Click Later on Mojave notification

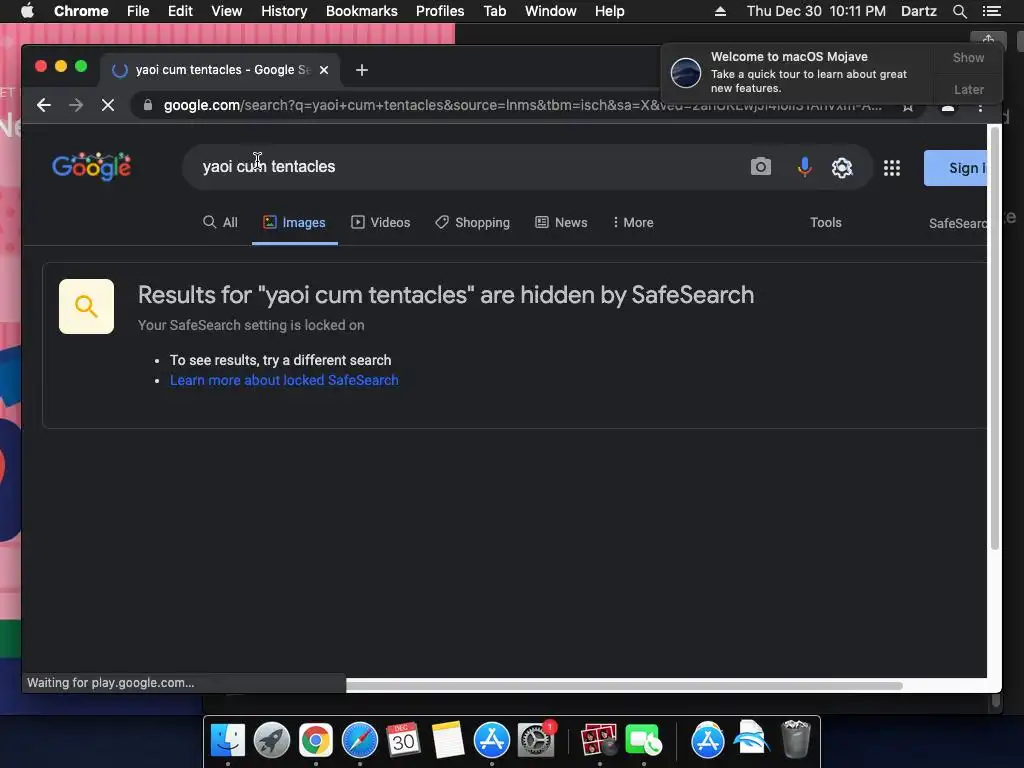point(968,89)
